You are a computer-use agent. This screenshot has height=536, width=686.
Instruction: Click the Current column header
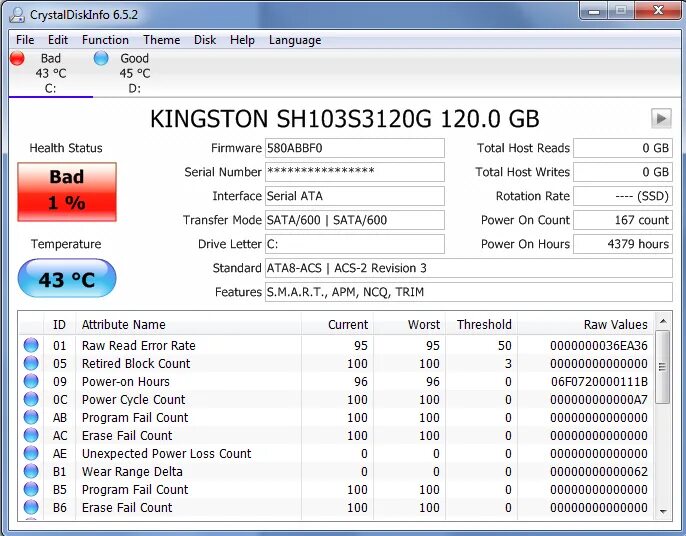pyautogui.click(x=337, y=324)
